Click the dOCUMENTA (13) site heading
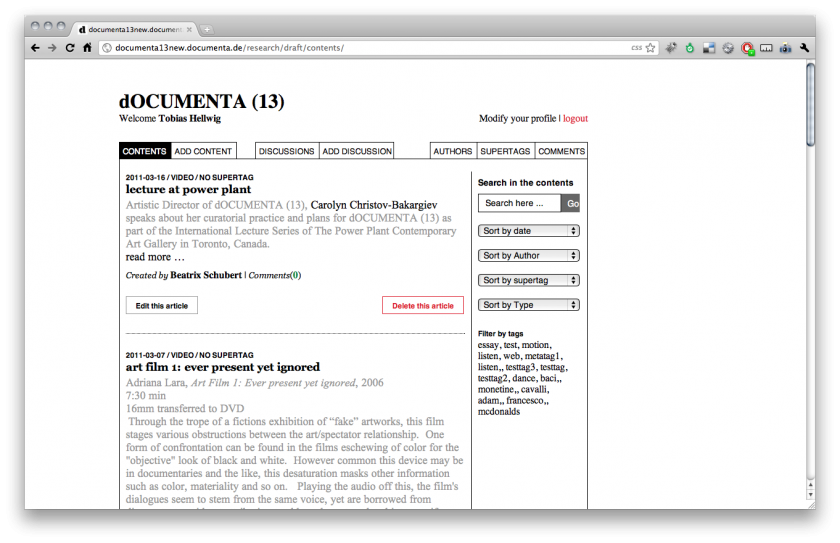This screenshot has width=840, height=543. click(x=201, y=101)
